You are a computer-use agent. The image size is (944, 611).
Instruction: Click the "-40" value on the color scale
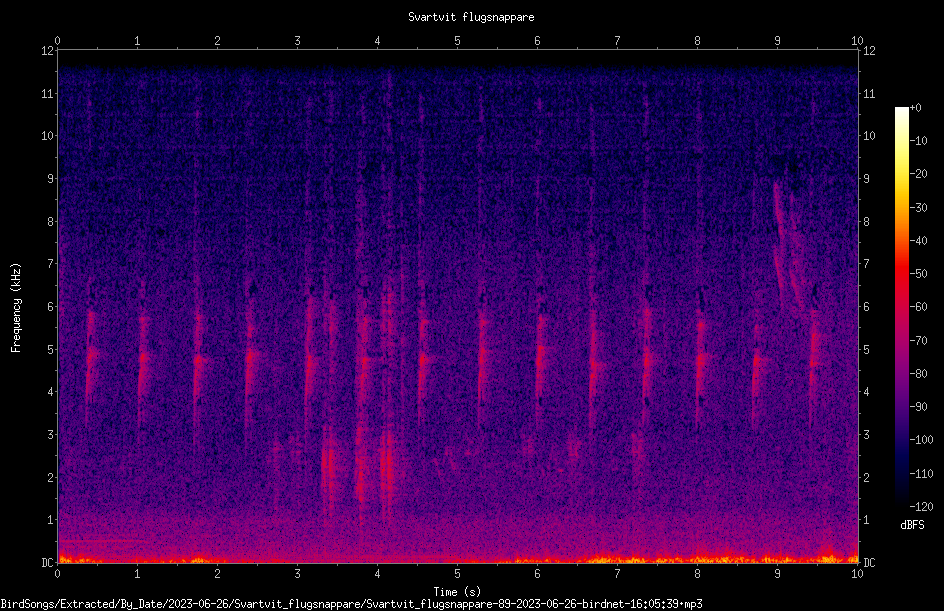[918, 241]
